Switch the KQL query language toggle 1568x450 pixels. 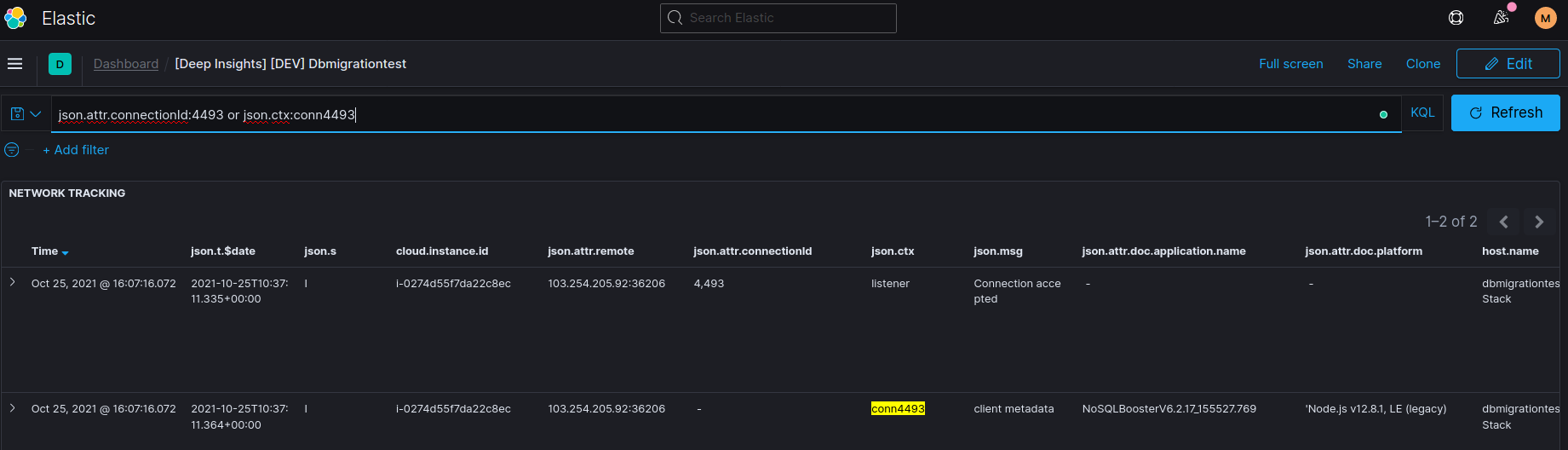click(1422, 112)
